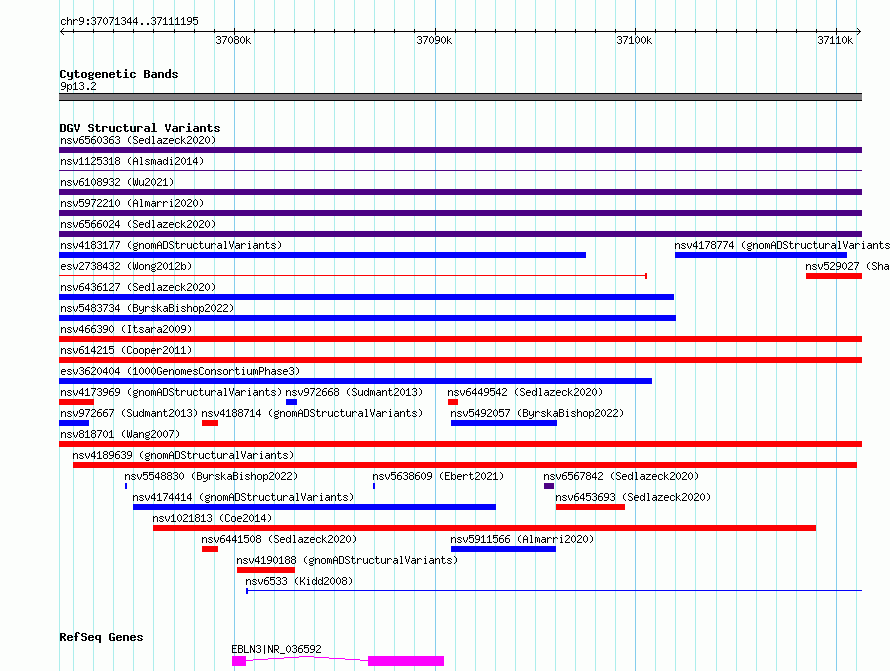
Task: Select the nsv1125318 (Alsmadi2014) label
Action: pyautogui.click(x=132, y=161)
